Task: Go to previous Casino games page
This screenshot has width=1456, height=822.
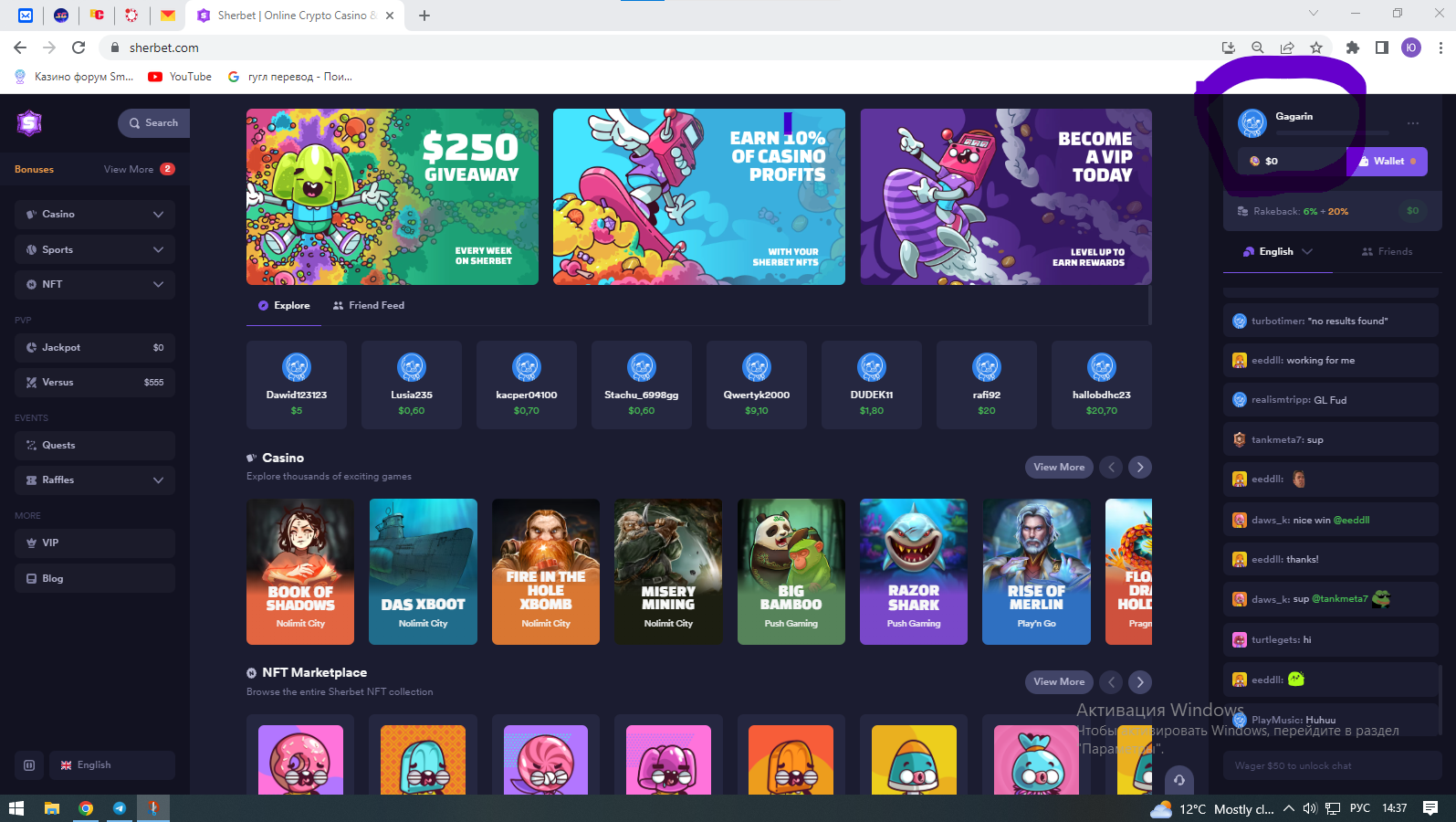Action: 1111,467
